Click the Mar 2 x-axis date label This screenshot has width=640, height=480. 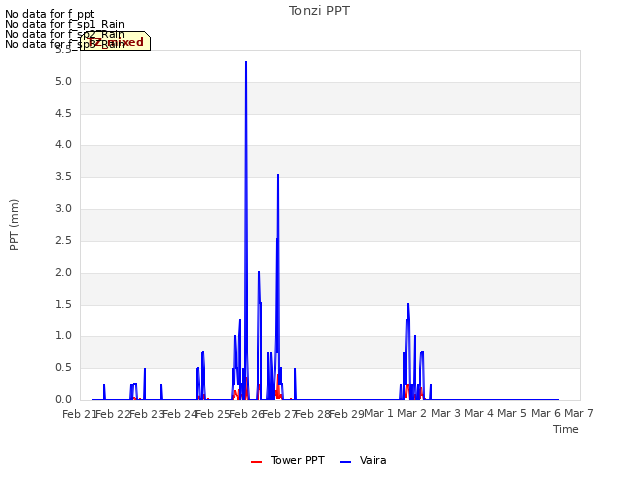[412, 413]
